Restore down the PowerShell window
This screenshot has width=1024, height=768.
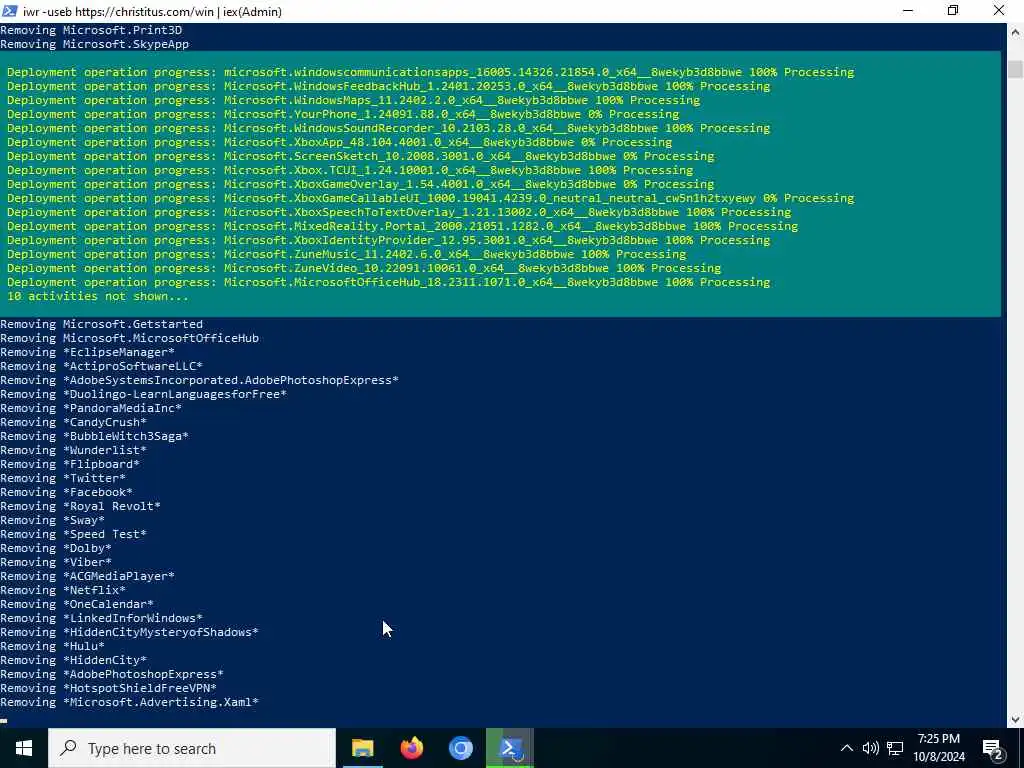tap(953, 10)
